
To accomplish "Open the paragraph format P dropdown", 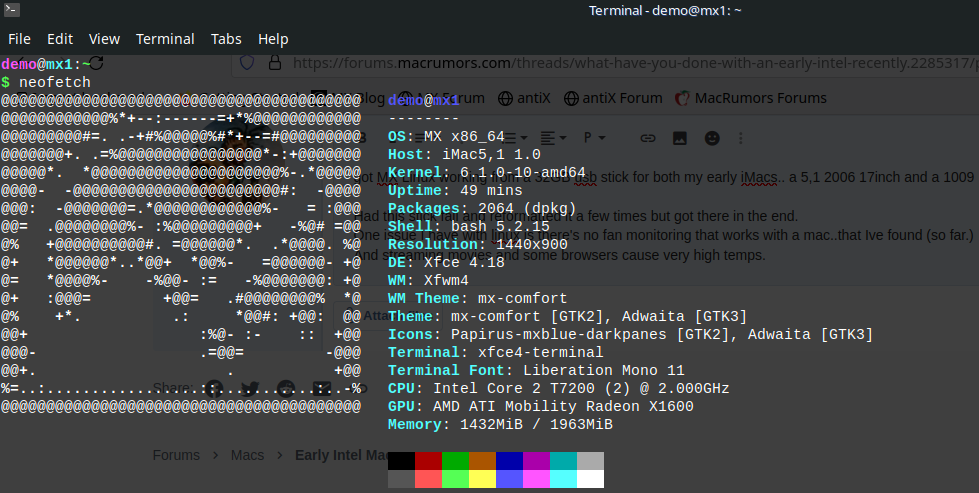I will pyautogui.click(x=594, y=137).
